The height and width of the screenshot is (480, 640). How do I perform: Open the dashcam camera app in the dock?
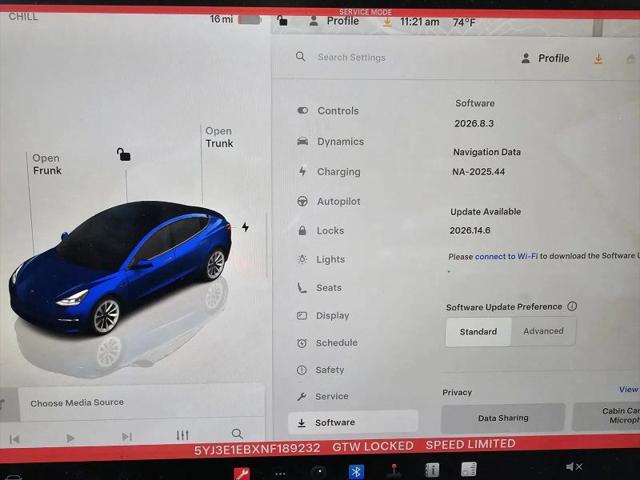318,473
